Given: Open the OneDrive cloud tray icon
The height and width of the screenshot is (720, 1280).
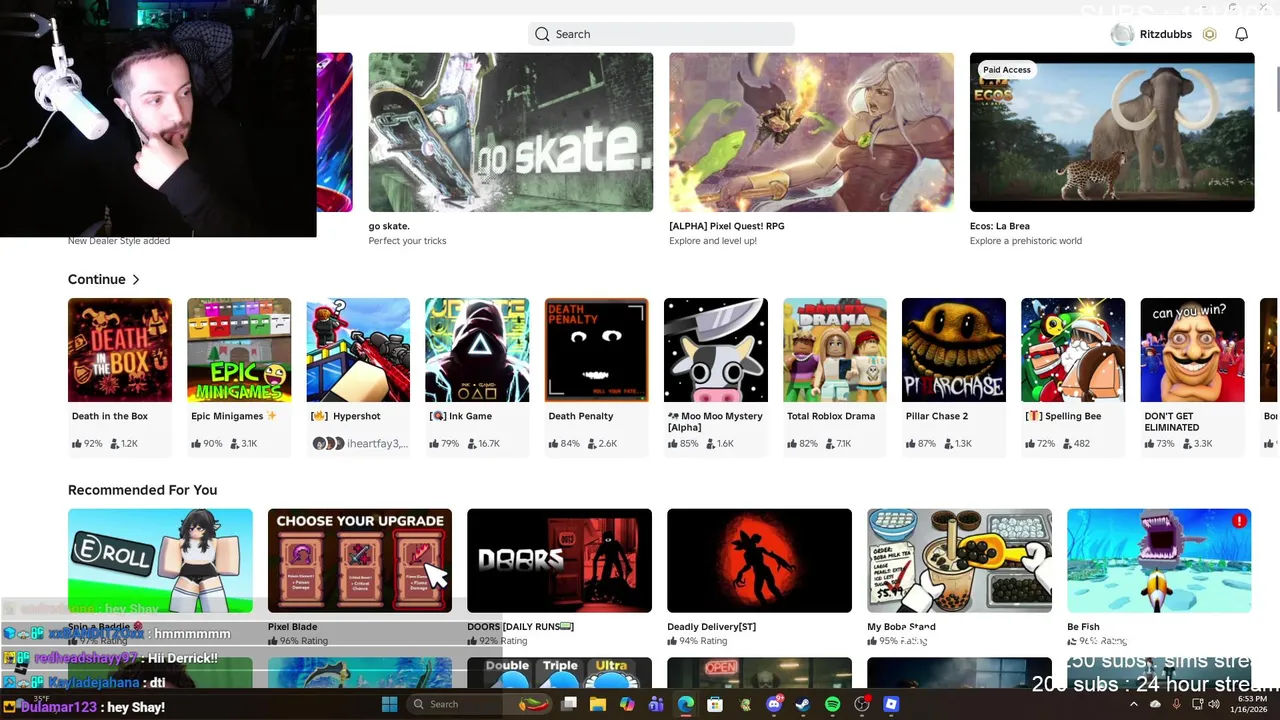Looking at the screenshot, I should pyautogui.click(x=1155, y=704).
